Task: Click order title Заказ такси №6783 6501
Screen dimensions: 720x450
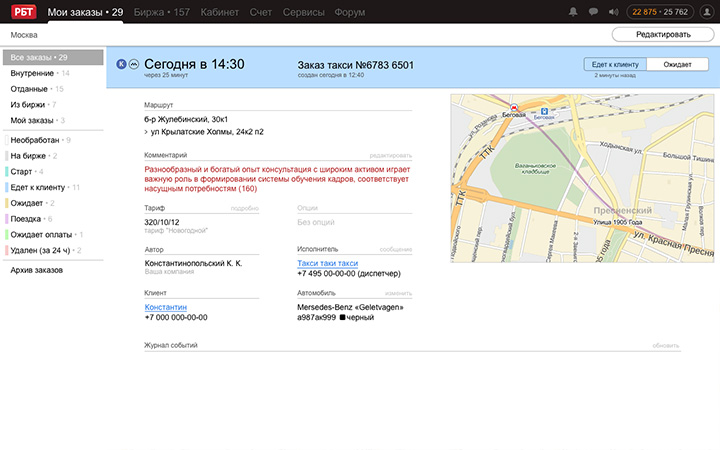Action: [x=355, y=65]
